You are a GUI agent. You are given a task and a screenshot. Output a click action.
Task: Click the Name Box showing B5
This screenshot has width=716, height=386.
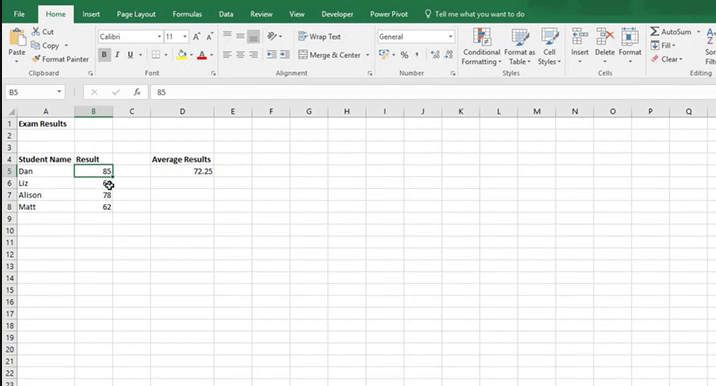(30, 92)
